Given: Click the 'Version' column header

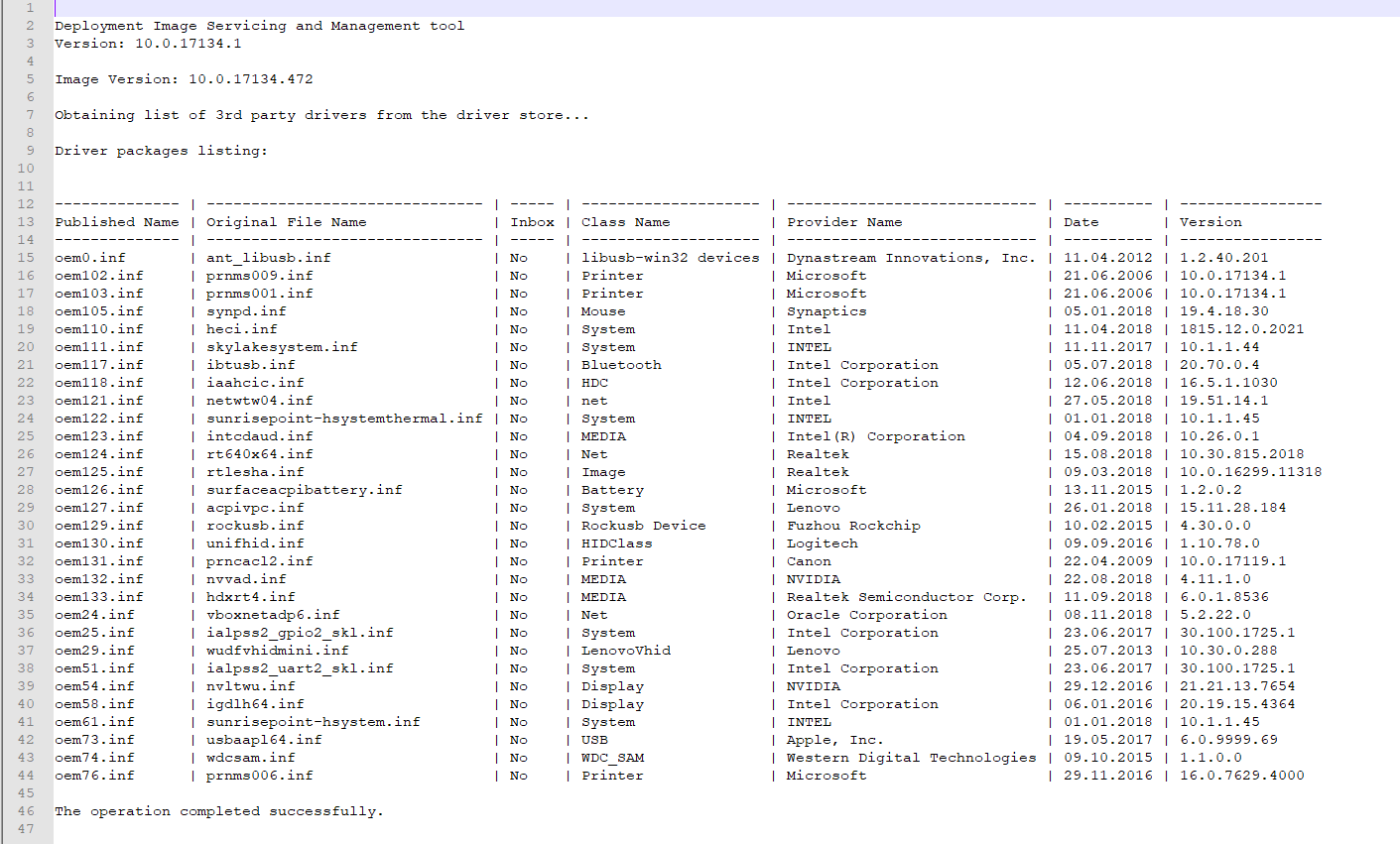Looking at the screenshot, I should tap(1210, 222).
